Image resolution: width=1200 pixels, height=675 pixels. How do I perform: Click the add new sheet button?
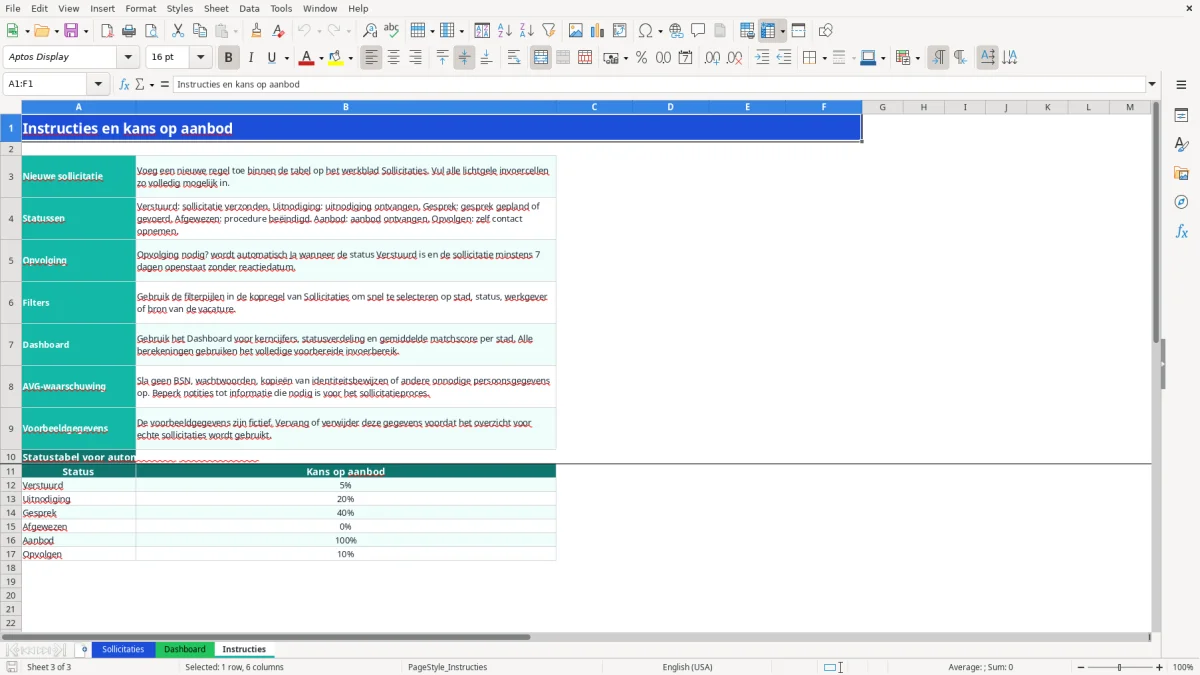tap(84, 649)
